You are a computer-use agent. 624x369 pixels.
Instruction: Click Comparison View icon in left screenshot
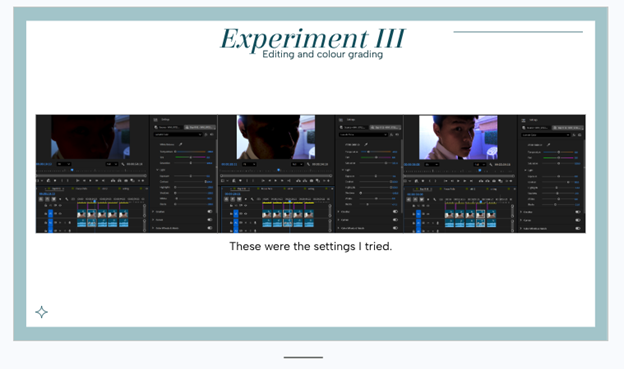click(133, 181)
